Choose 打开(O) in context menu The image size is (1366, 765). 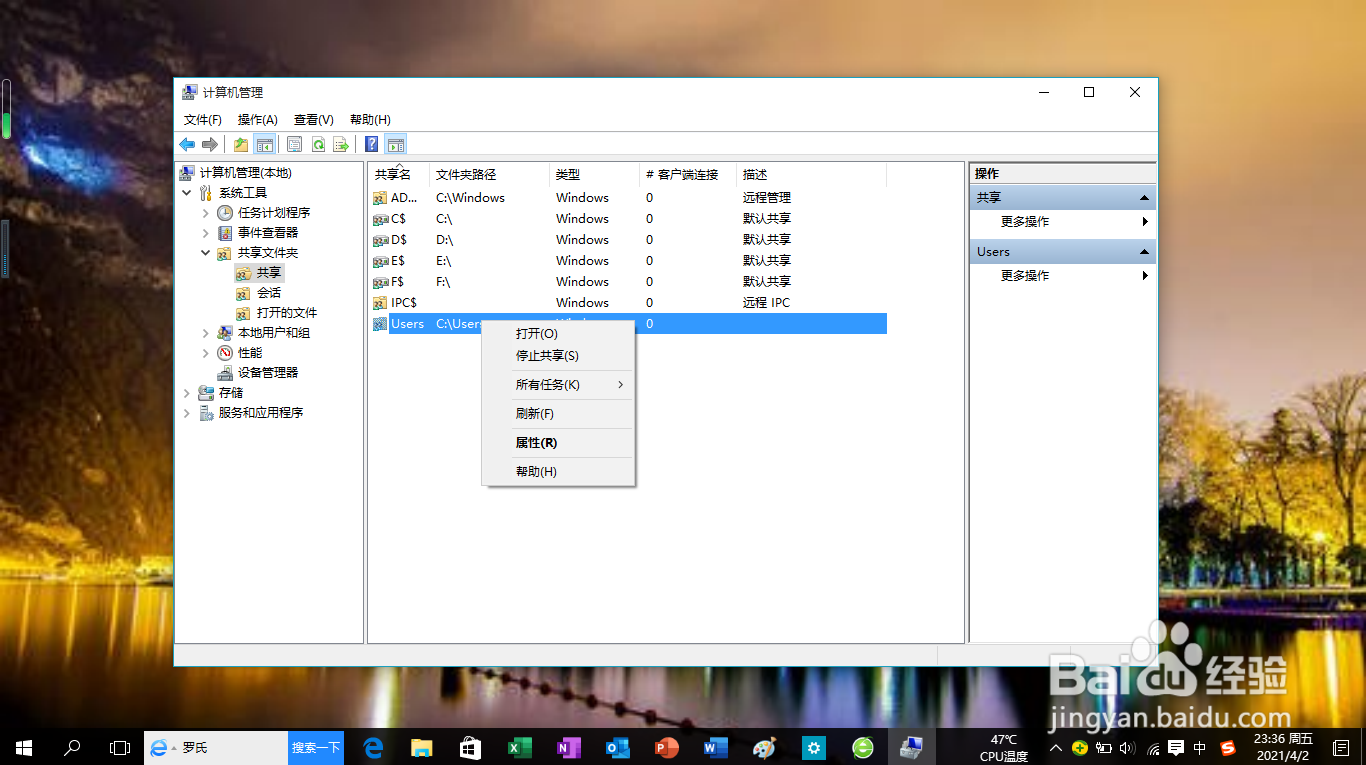[558, 334]
